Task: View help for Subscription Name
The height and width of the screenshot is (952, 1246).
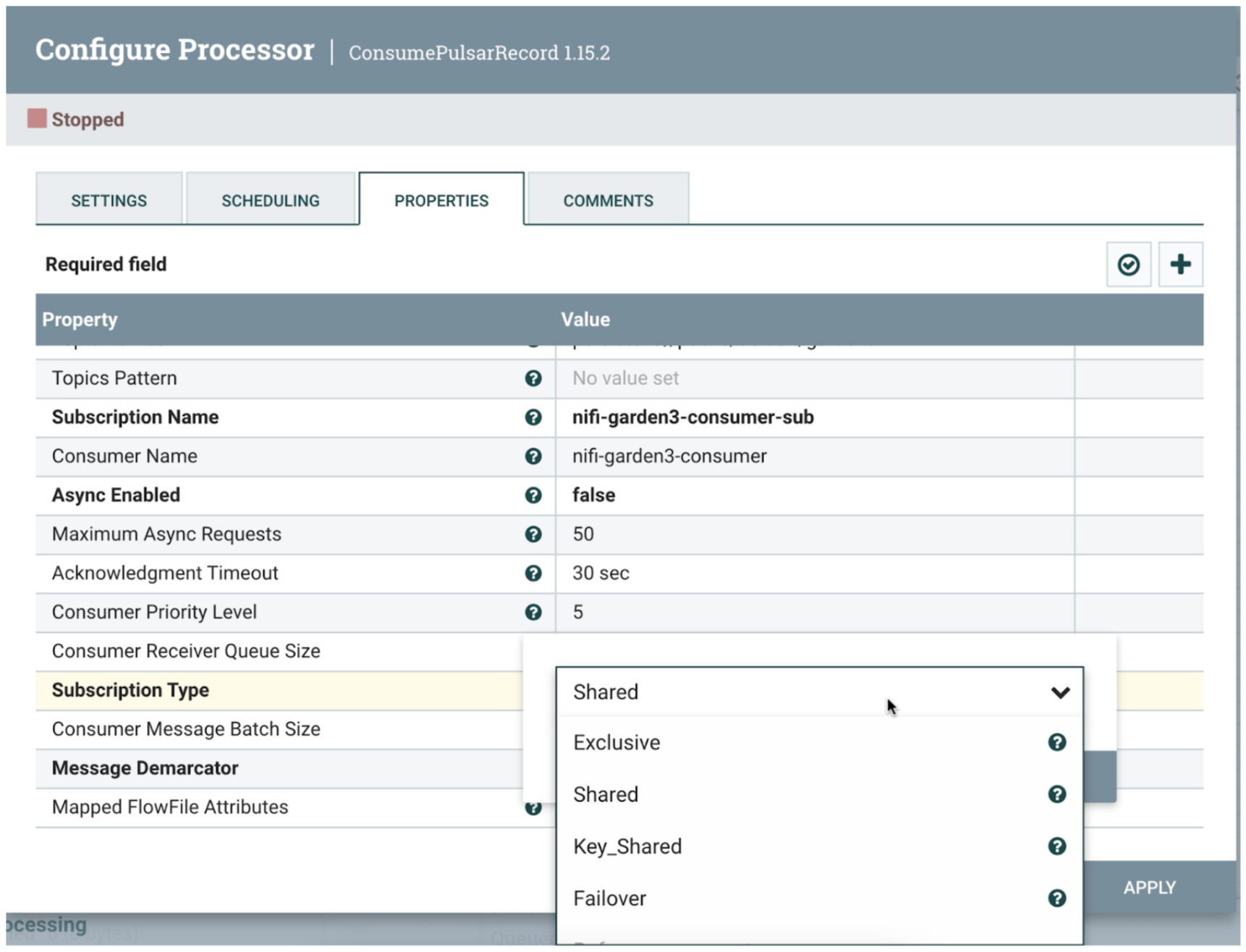Action: coord(534,417)
